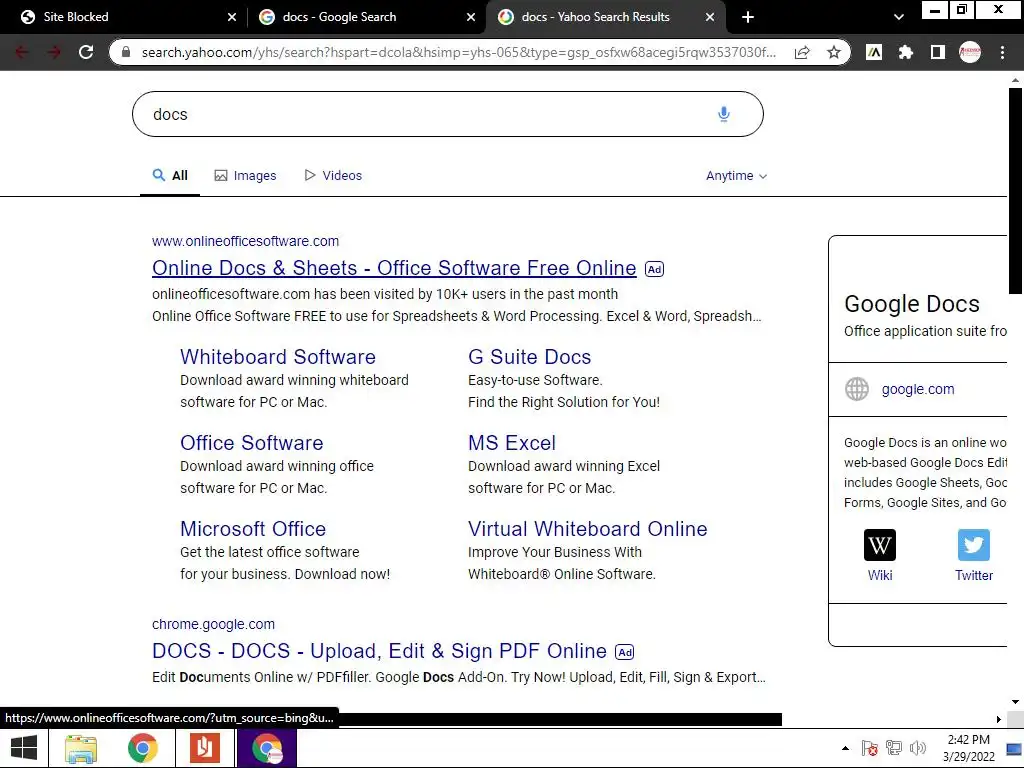
Task: Click the globe icon beside google.com
Action: pos(857,389)
